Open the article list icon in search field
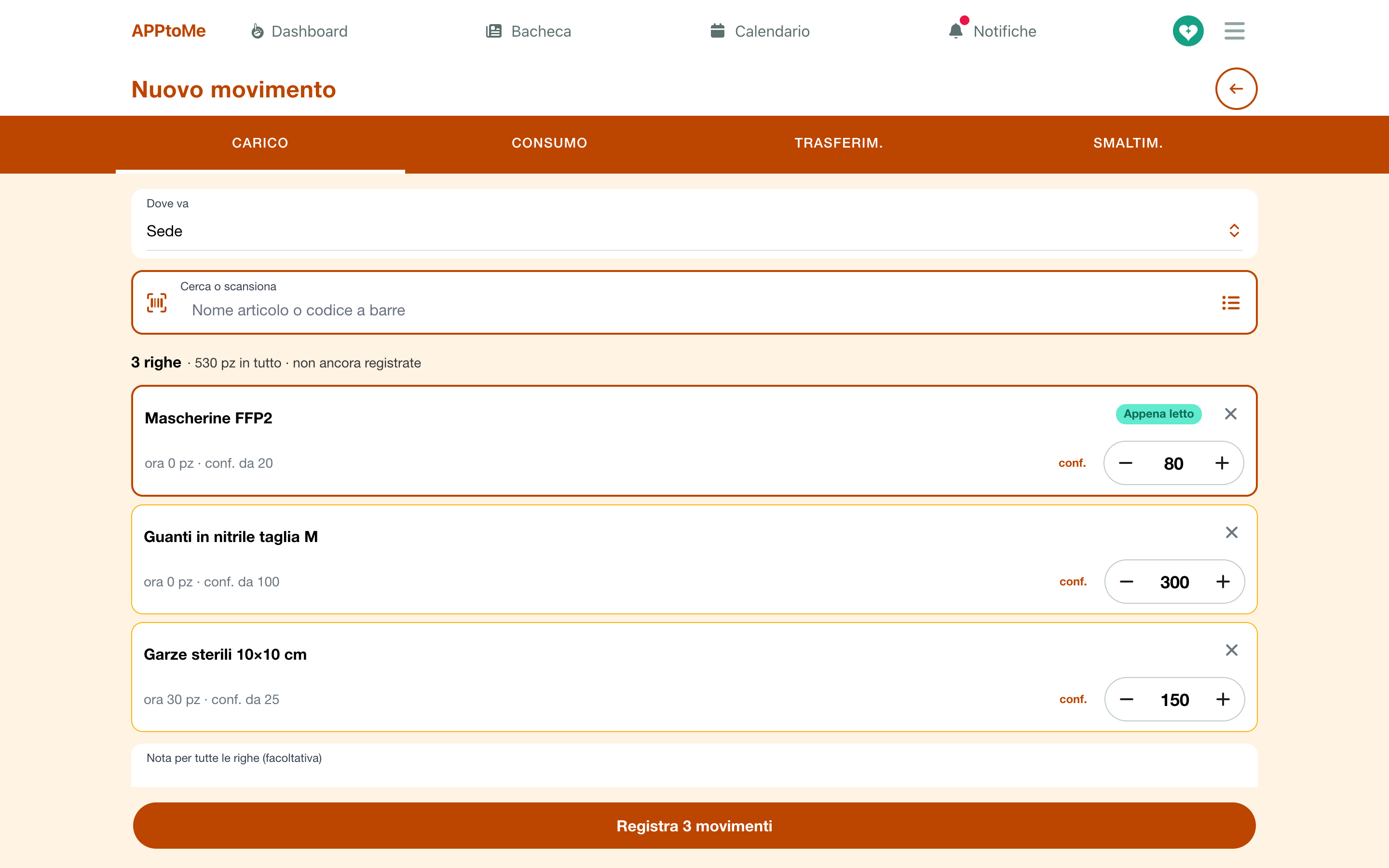Viewport: 1389px width, 868px height. coord(1231,302)
